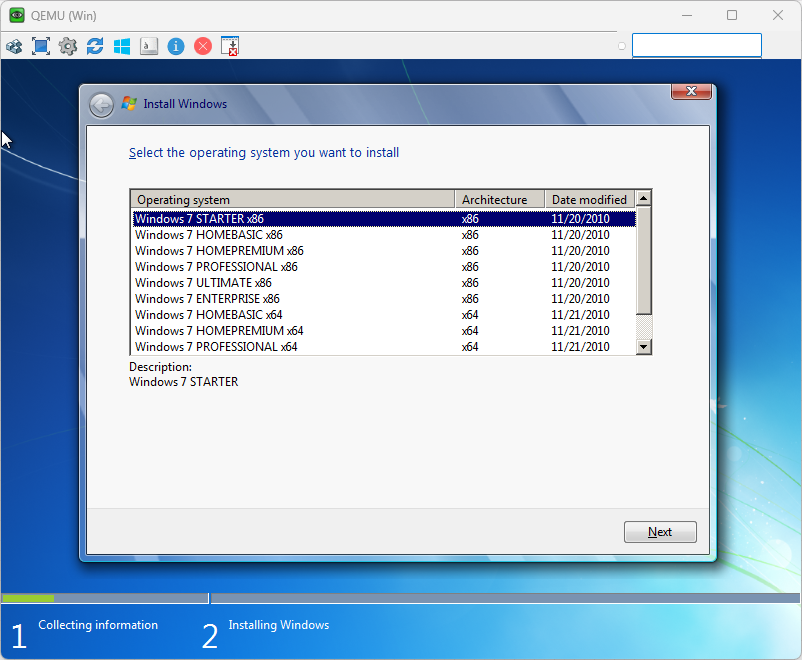
Task: Click the keyboard text icon in toolbar
Action: [x=149, y=46]
